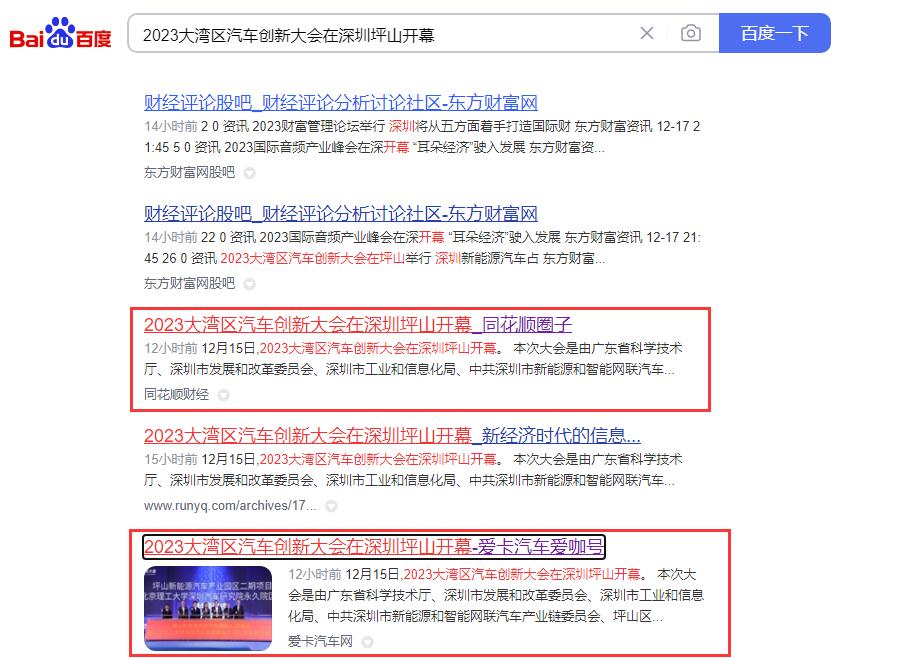The width and height of the screenshot is (900, 659).
Task: Expand the dropdown arrow beside 同花顺财经
Action: pos(224,395)
